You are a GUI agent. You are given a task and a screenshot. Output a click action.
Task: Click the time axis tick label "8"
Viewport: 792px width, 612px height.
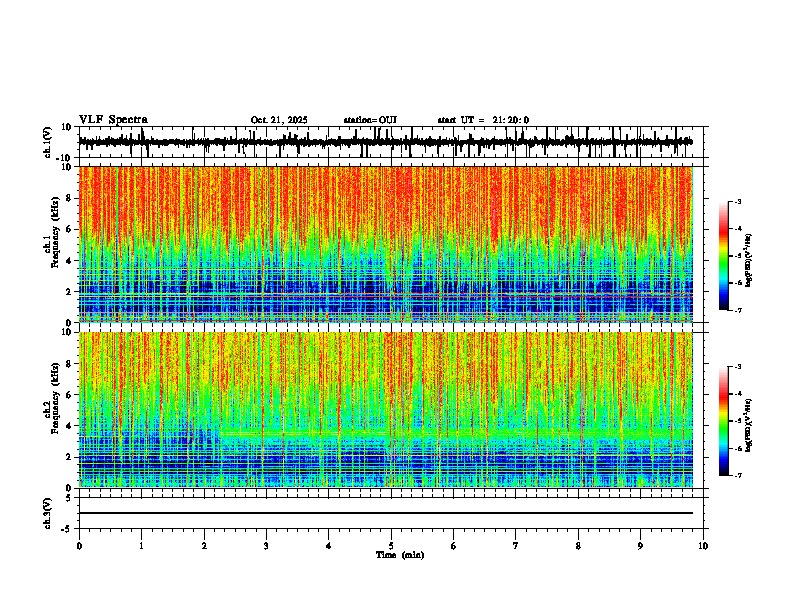pos(578,546)
